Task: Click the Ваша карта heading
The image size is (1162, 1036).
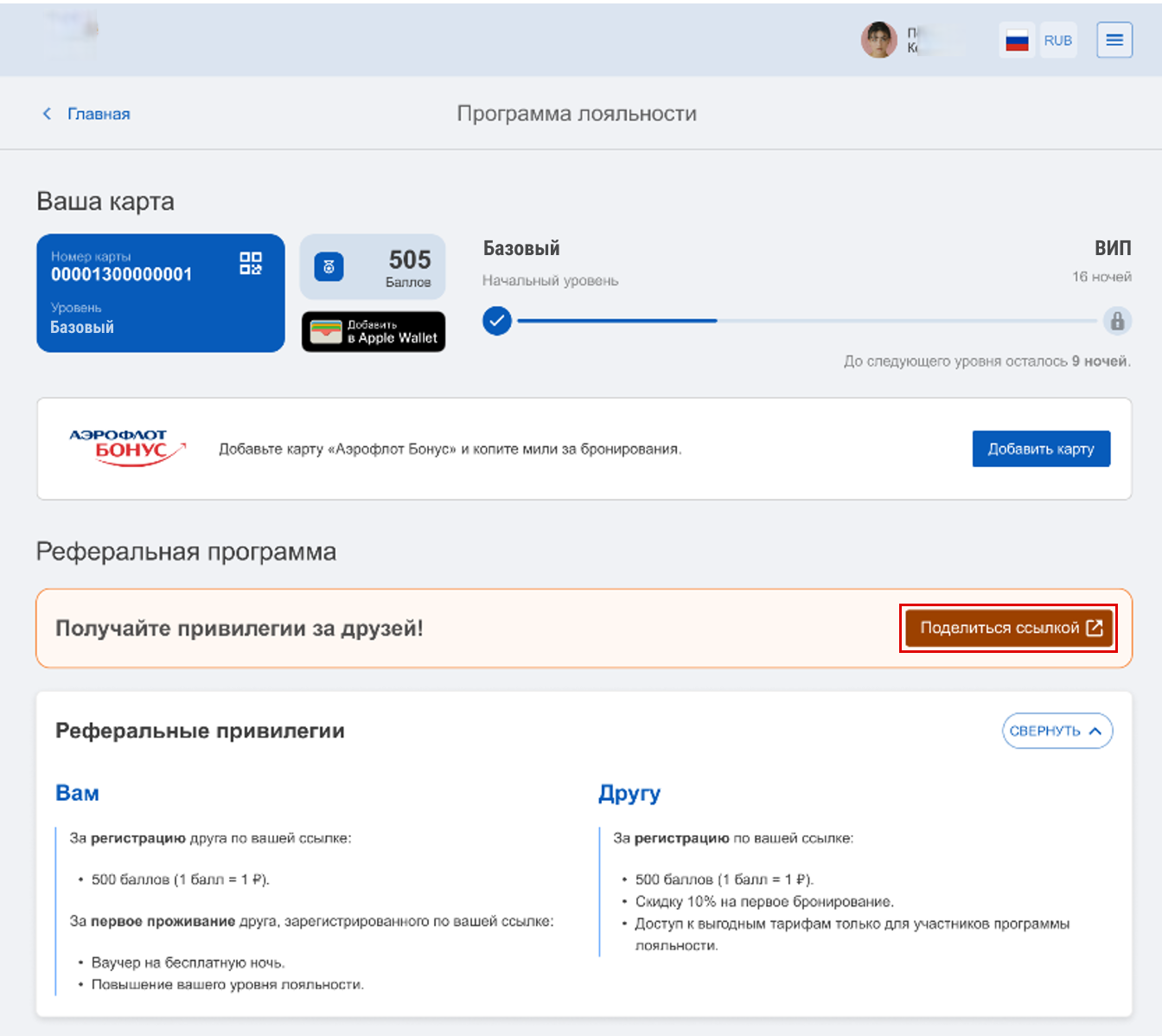Action: [x=105, y=201]
